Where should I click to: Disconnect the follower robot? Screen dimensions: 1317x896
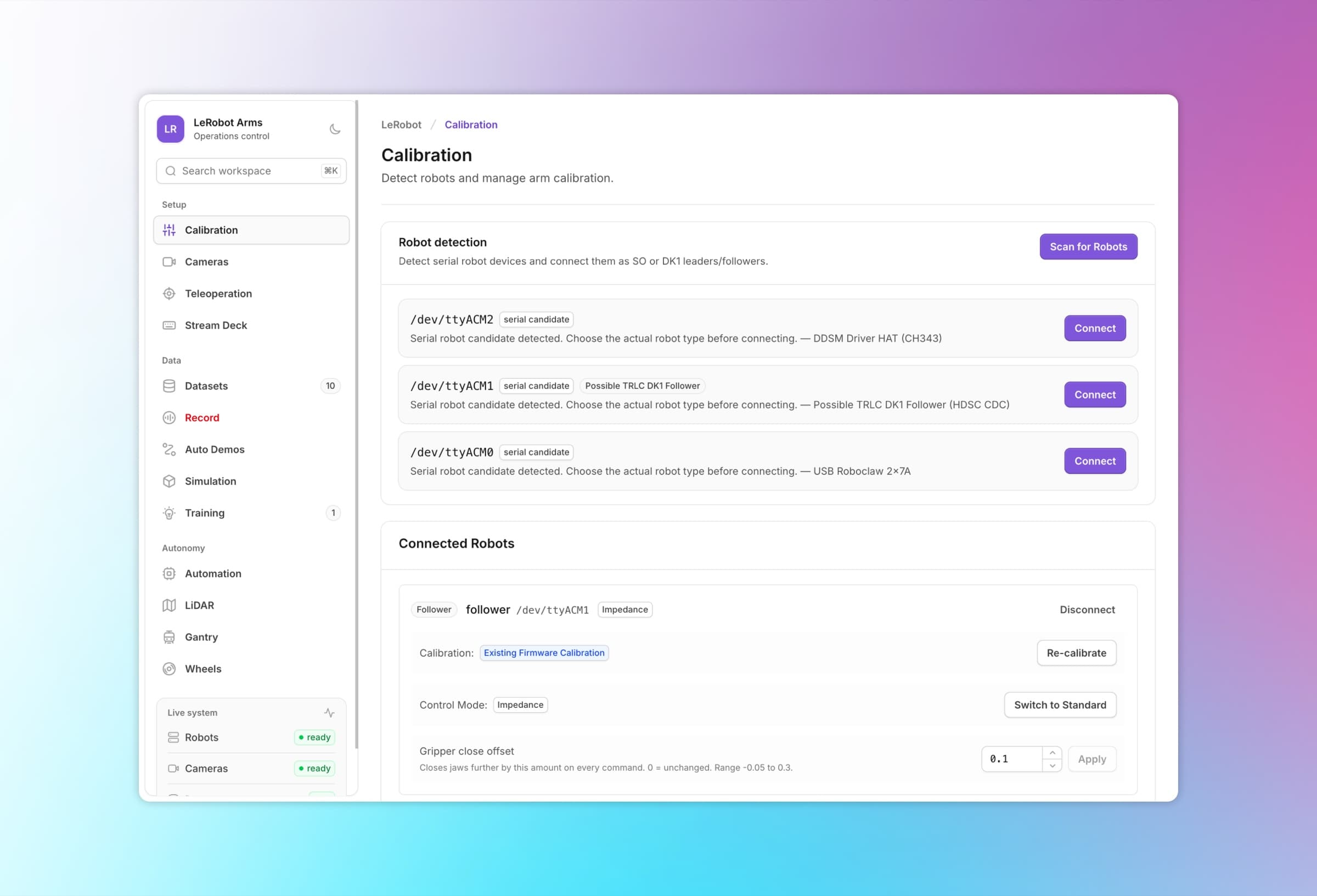[1087, 610]
